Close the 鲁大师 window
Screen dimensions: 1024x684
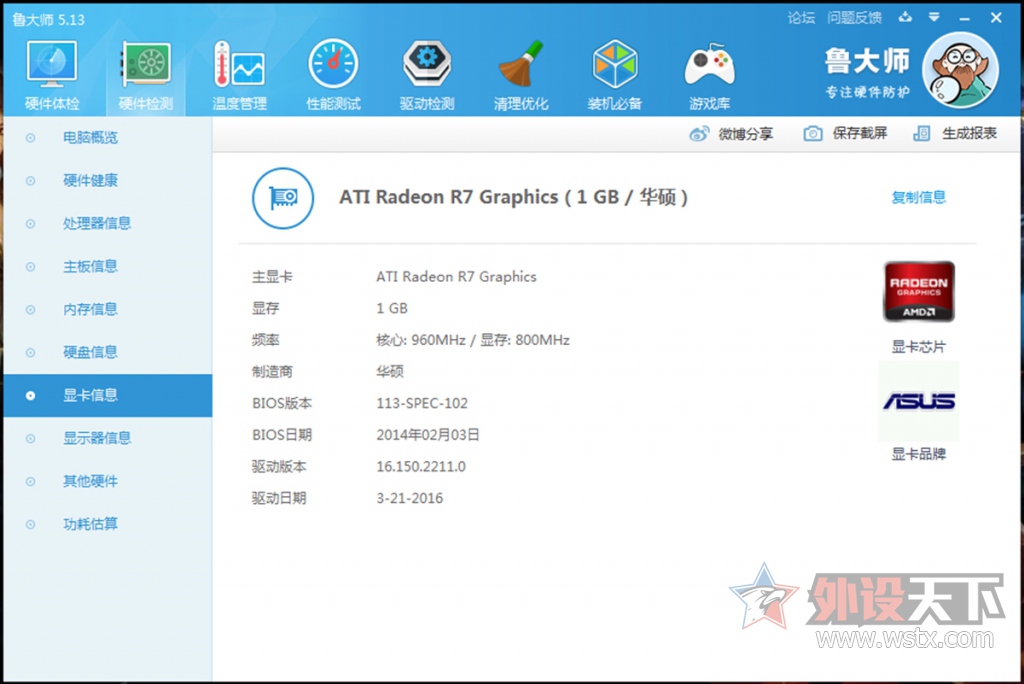tap(996, 18)
